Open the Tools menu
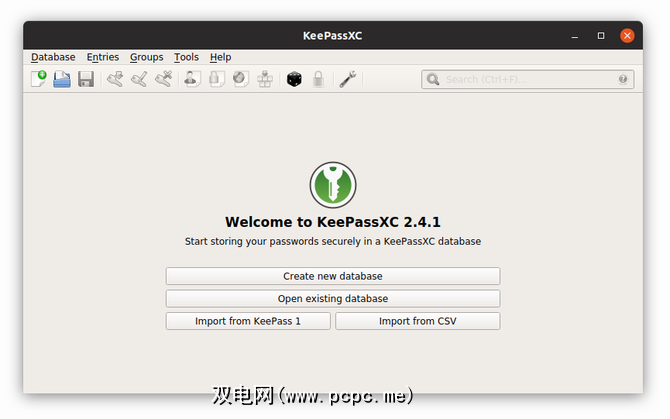Image resolution: width=670 pixels, height=419 pixels. pos(186,57)
